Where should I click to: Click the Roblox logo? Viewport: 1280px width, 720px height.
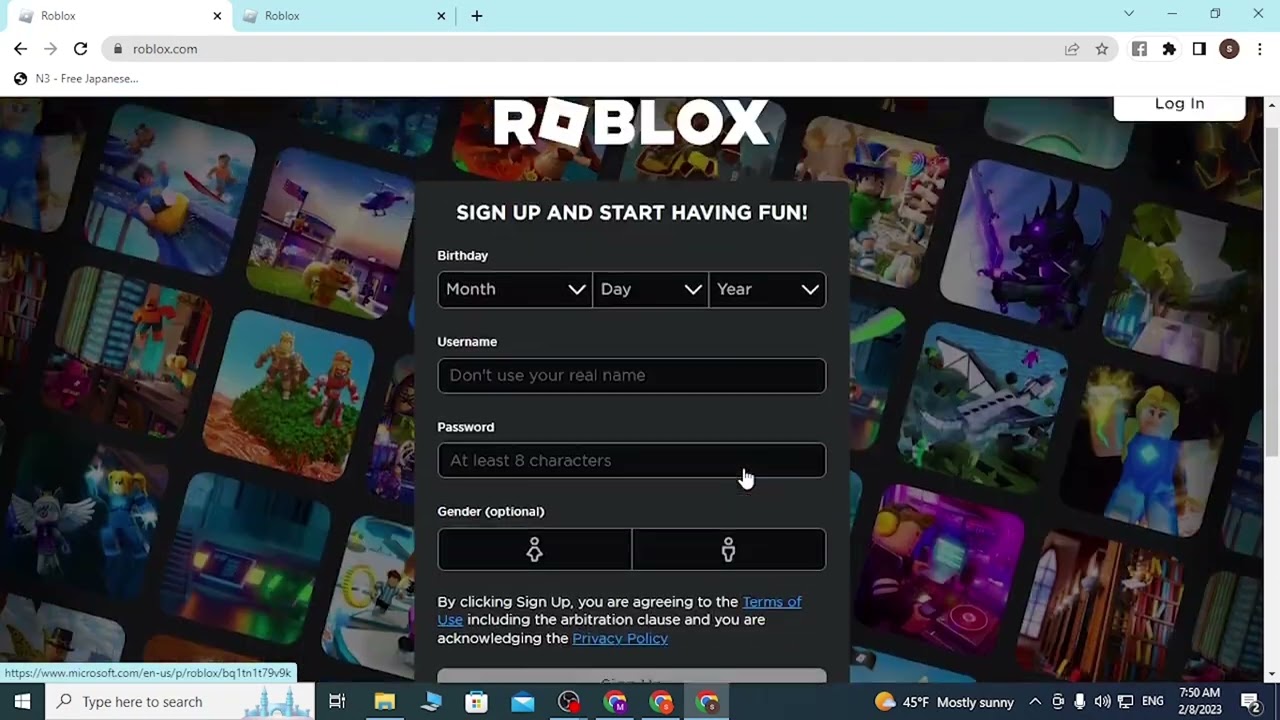pos(631,124)
